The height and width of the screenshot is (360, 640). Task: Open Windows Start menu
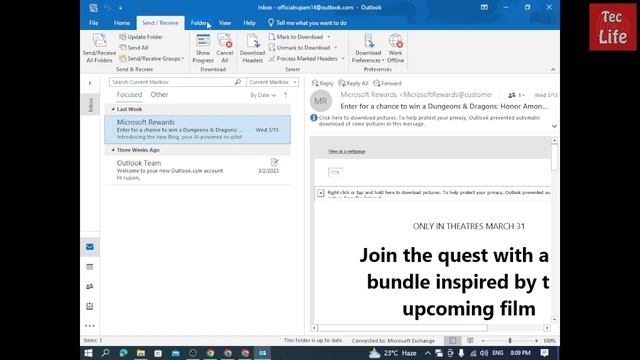(x=88, y=353)
